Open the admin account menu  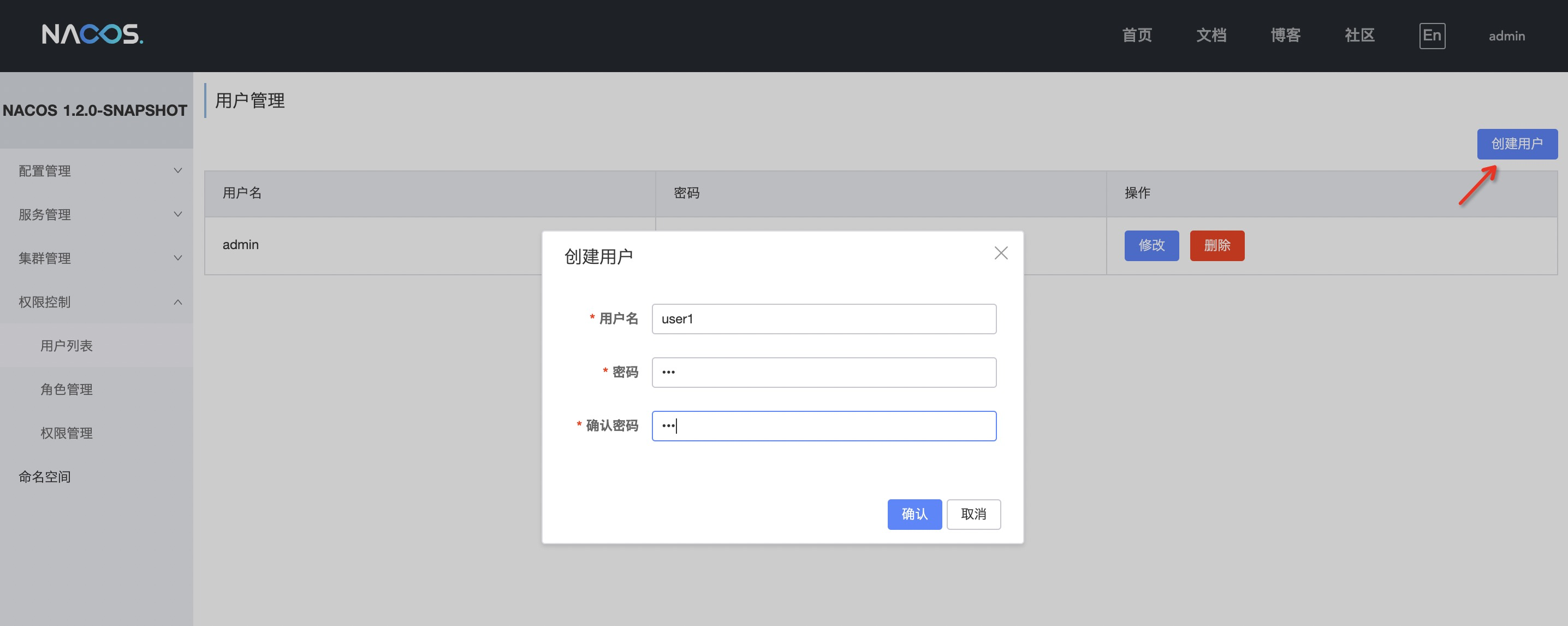pyautogui.click(x=1506, y=36)
